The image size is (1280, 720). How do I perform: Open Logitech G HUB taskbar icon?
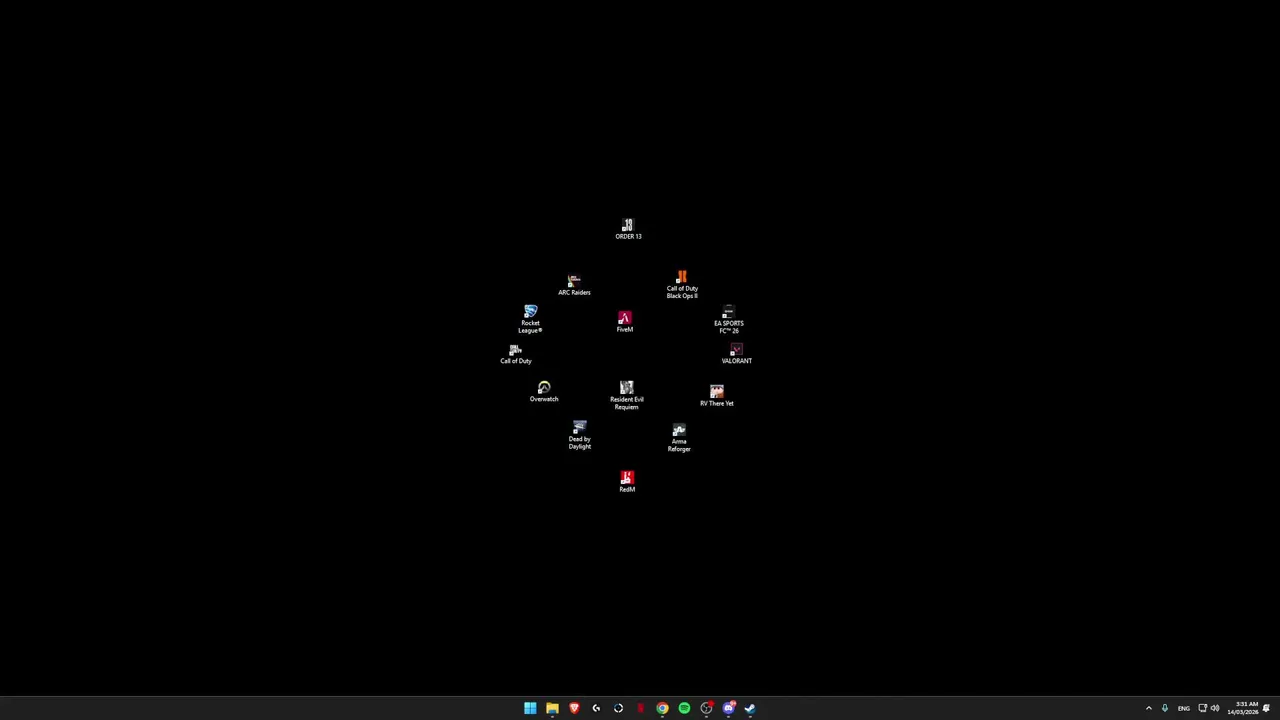pos(596,708)
